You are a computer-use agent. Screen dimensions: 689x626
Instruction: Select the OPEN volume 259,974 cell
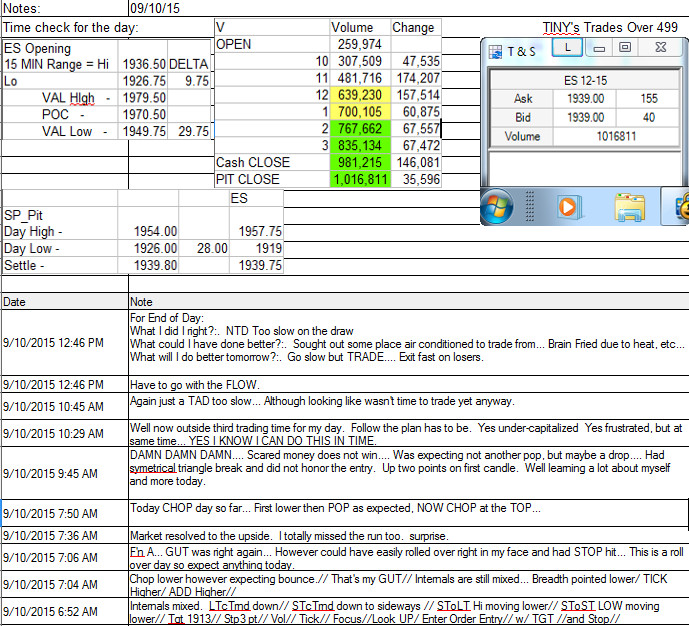point(359,44)
